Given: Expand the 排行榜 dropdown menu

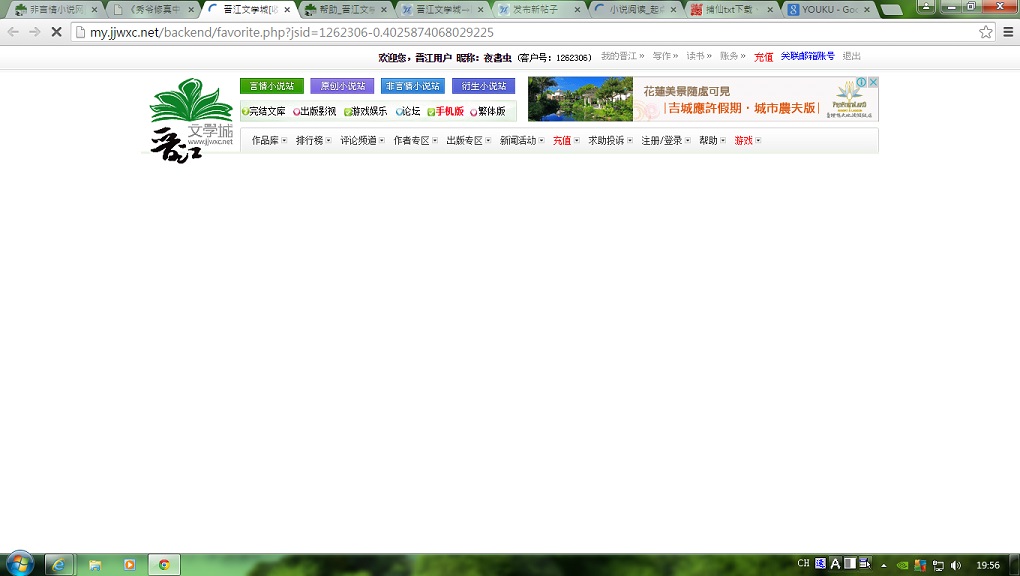Looking at the screenshot, I should pos(313,141).
